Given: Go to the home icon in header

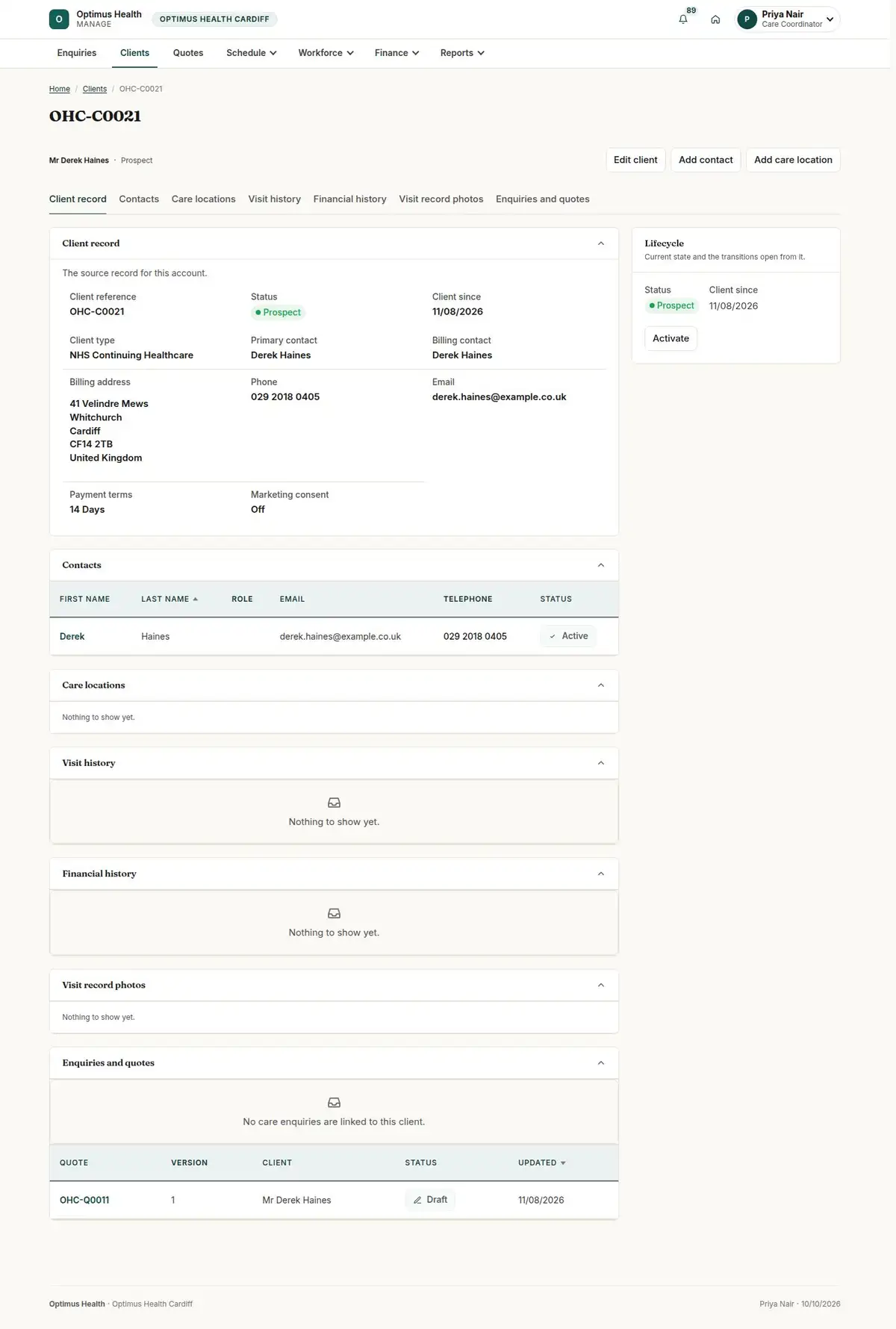Looking at the screenshot, I should (715, 19).
